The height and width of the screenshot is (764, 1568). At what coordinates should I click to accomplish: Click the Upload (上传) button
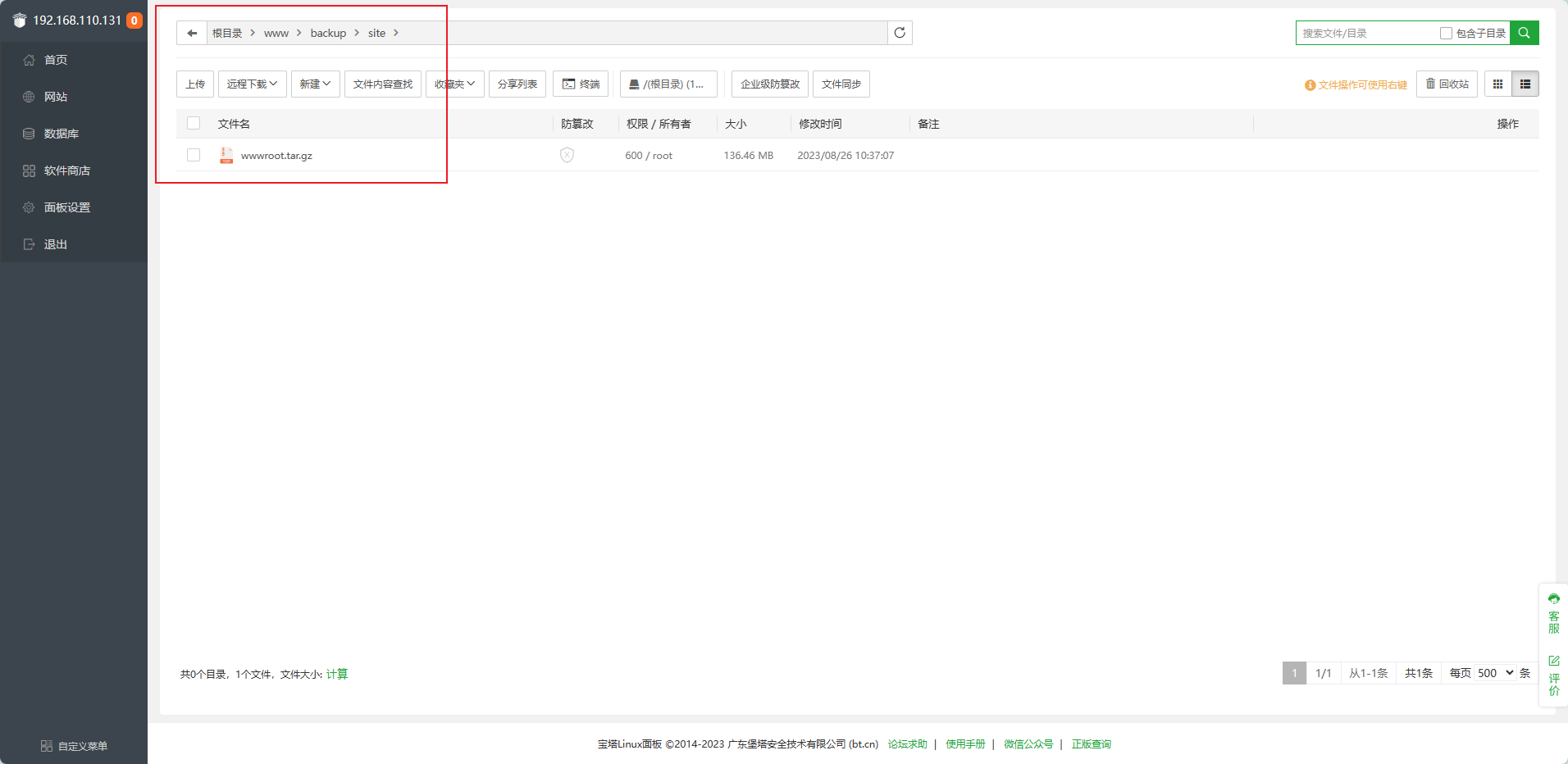point(195,84)
